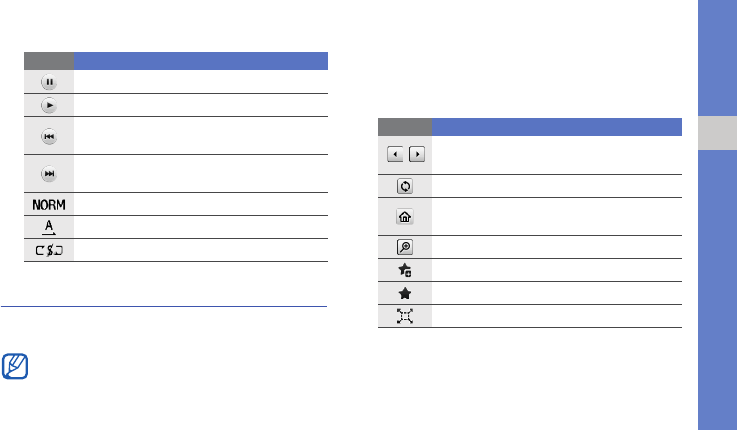737x430 pixels.
Task: Click the blue header of the browser table
Action: 556,127
